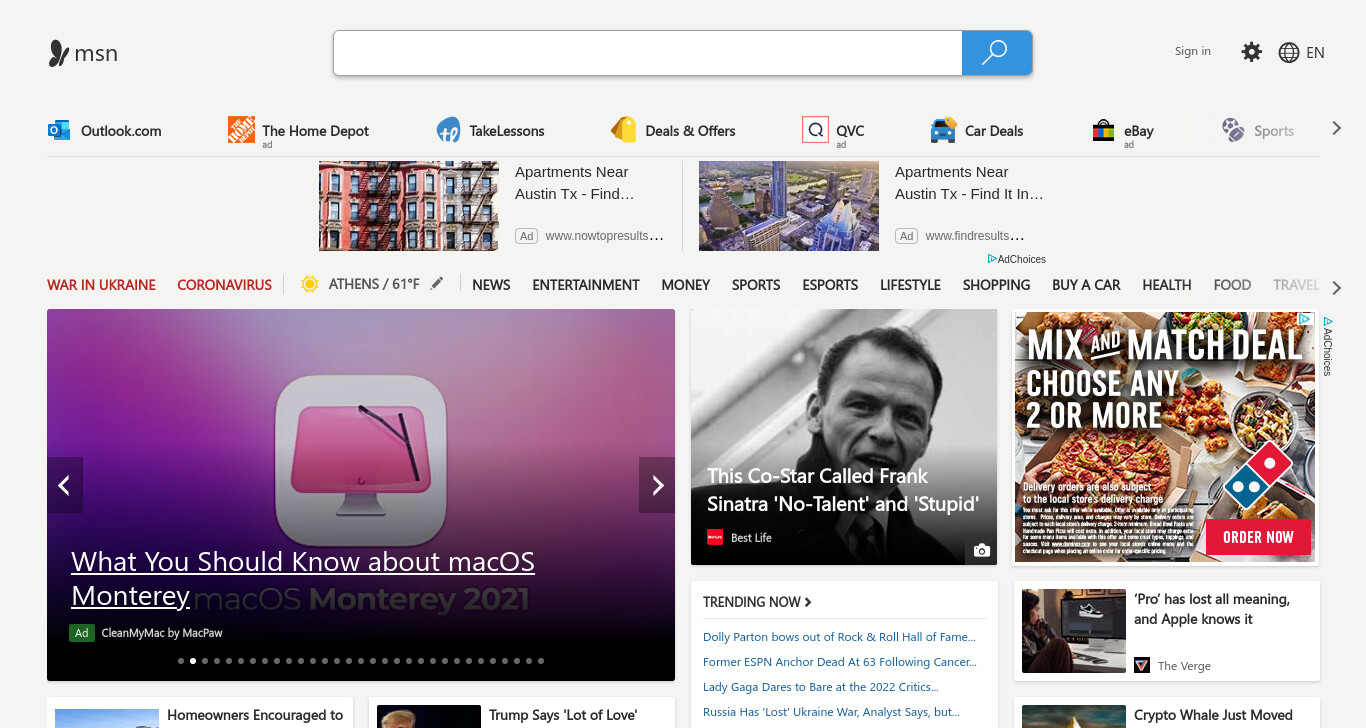The image size is (1366, 728).
Task: Click the Outlook.com shortcut label
Action: (121, 131)
